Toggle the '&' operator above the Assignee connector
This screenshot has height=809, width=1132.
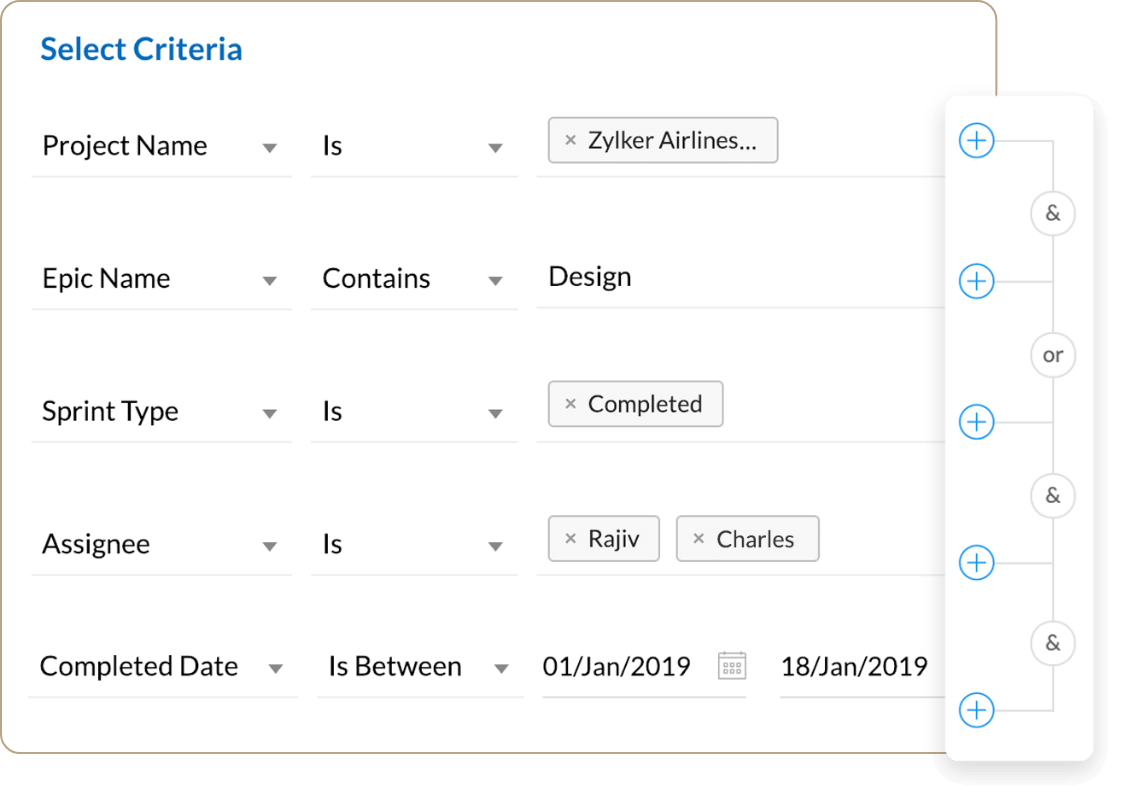(x=1053, y=496)
